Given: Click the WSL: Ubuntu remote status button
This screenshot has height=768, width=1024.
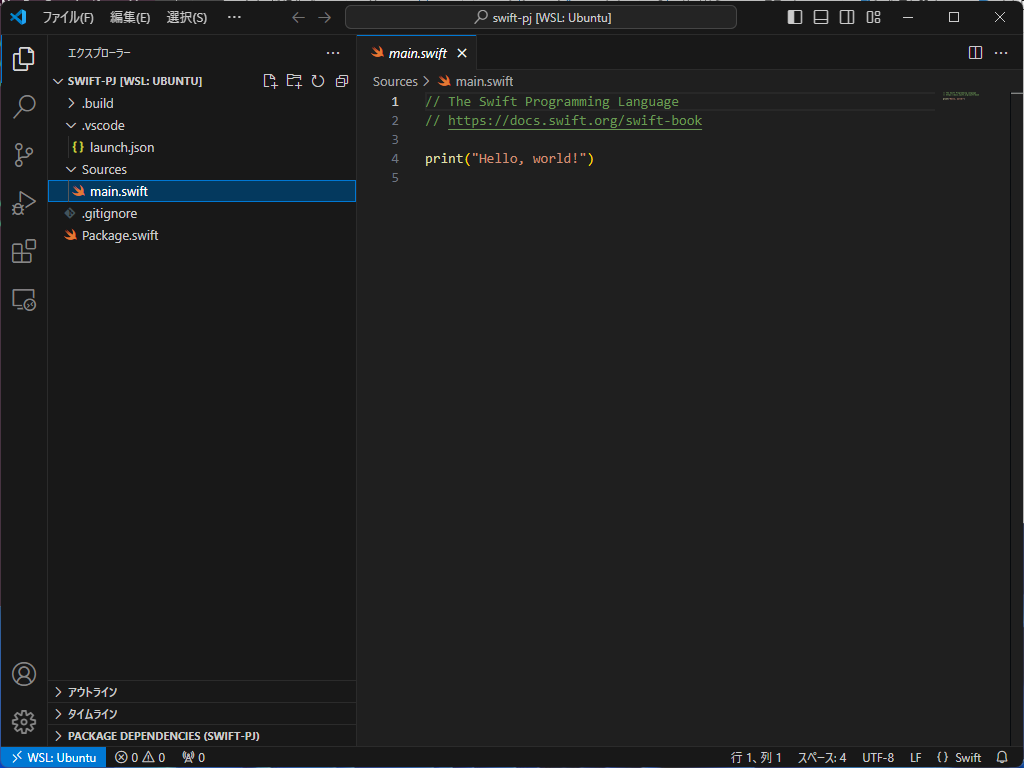Looking at the screenshot, I should pyautogui.click(x=53, y=757).
